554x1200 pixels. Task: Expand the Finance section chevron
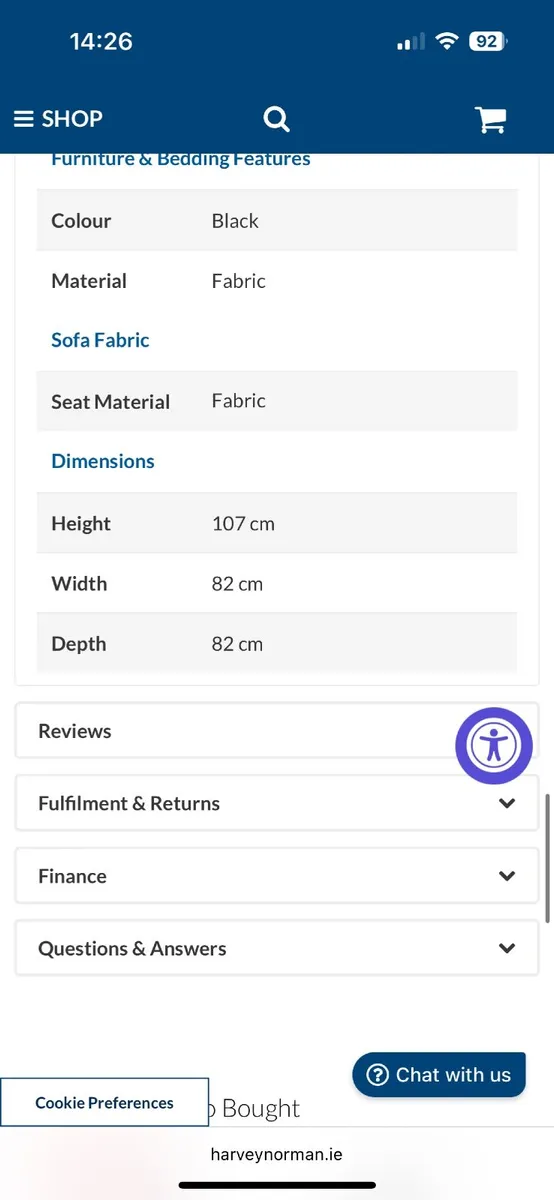(507, 876)
